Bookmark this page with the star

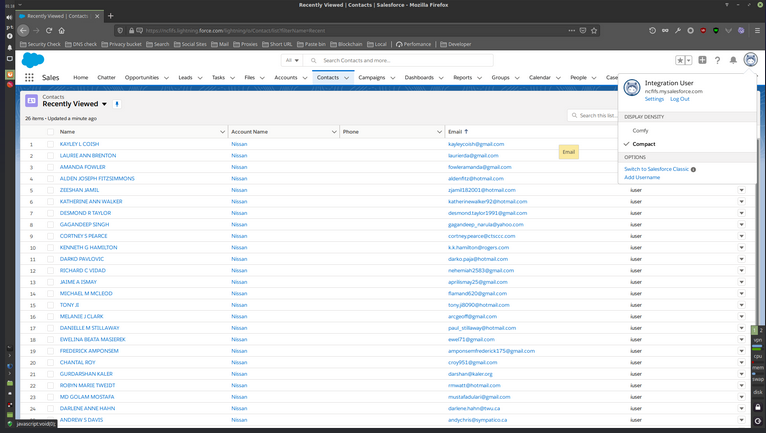coord(594,30)
